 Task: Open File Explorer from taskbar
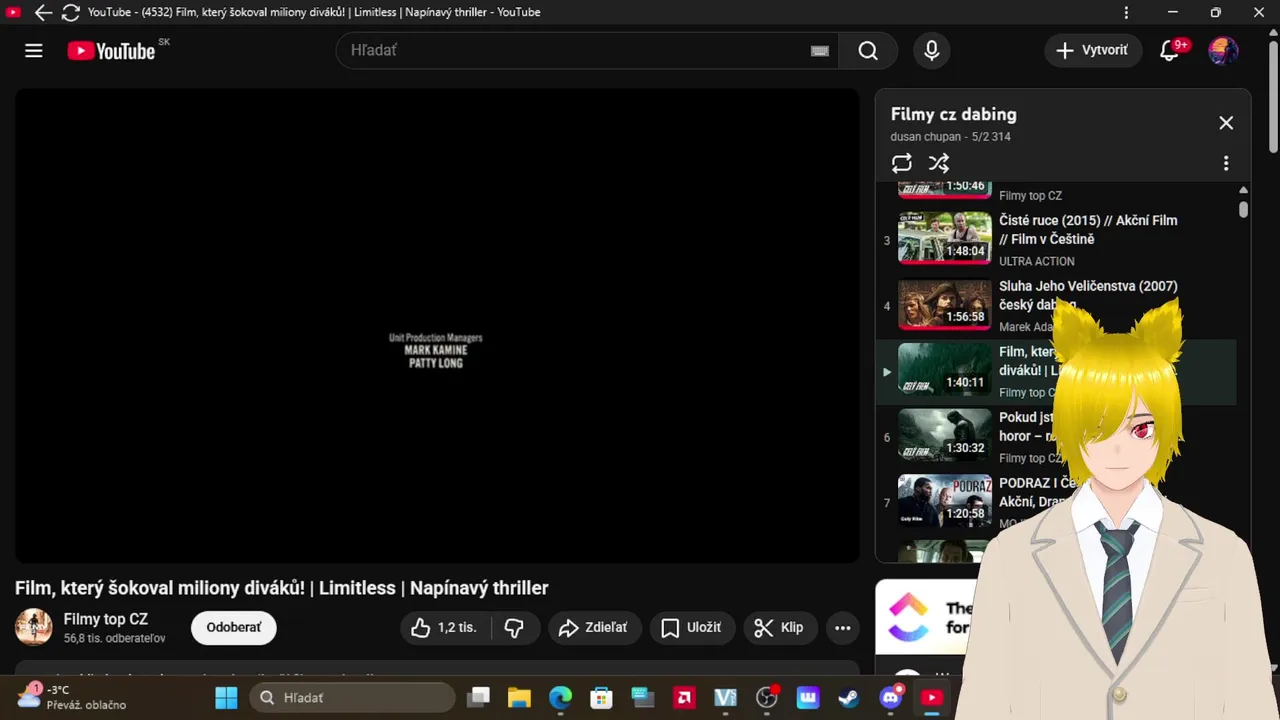coord(519,697)
